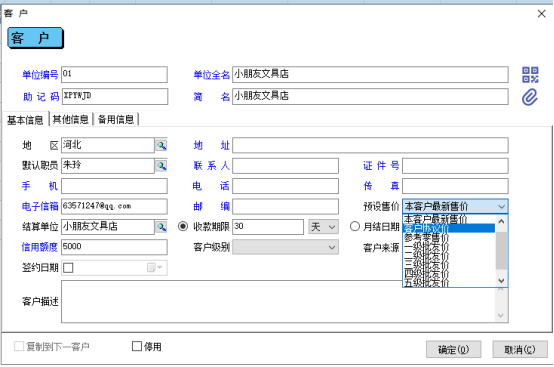Open the 地区 lookup magnifier icon
Screen dimensions: 554x367
click(x=161, y=145)
